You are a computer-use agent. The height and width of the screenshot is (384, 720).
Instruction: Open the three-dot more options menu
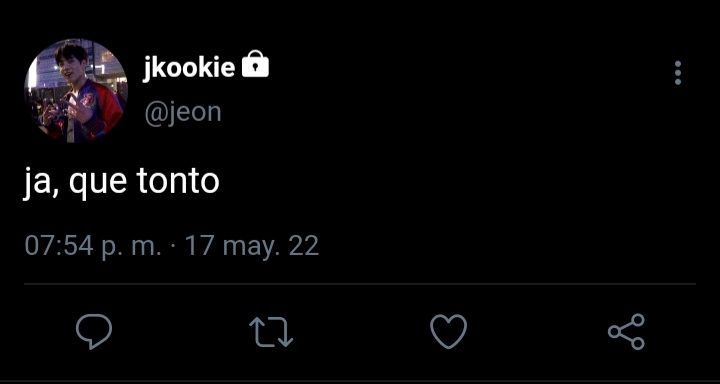678,73
